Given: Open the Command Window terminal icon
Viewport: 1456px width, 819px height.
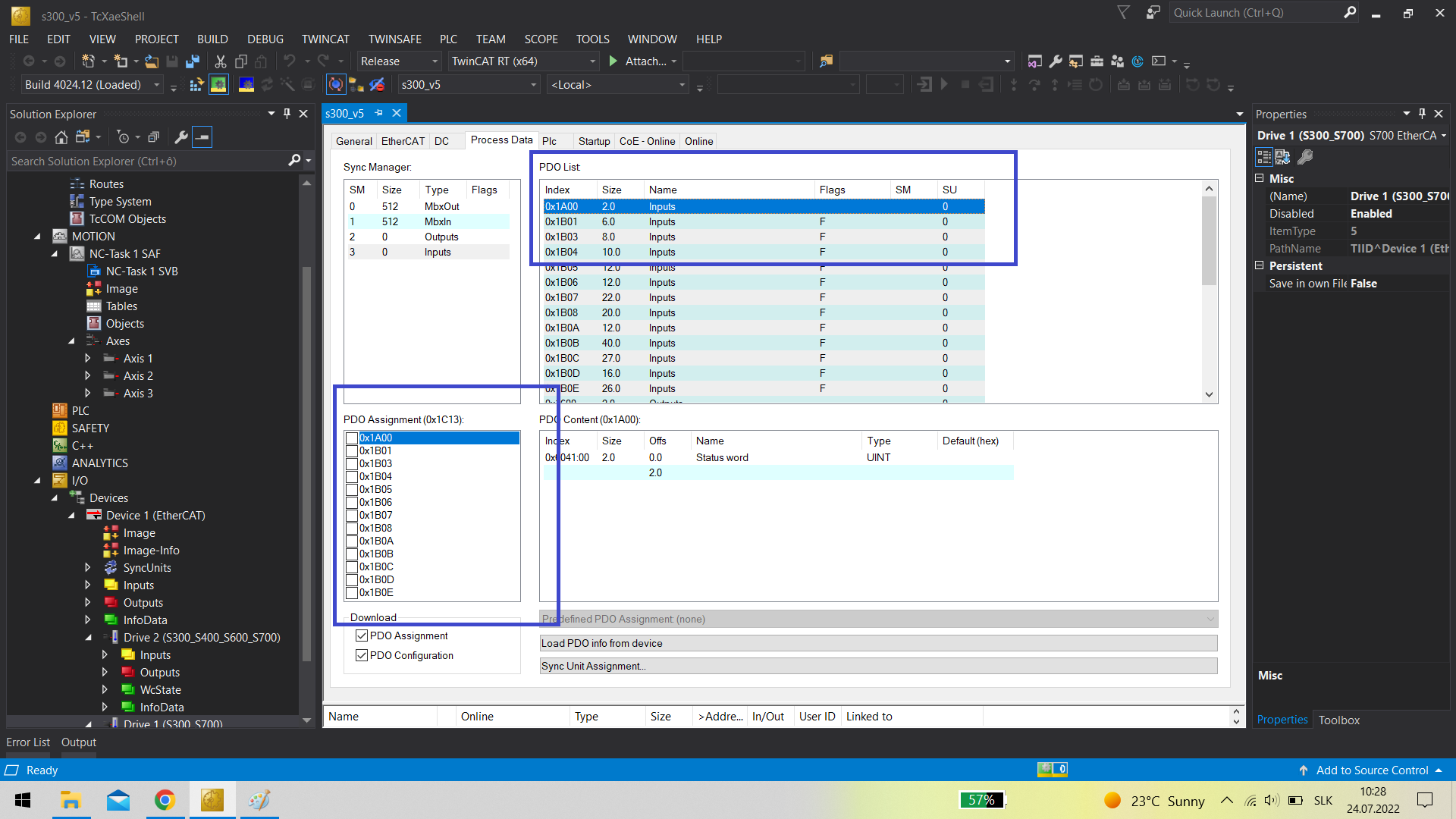Looking at the screenshot, I should pos(1158,61).
